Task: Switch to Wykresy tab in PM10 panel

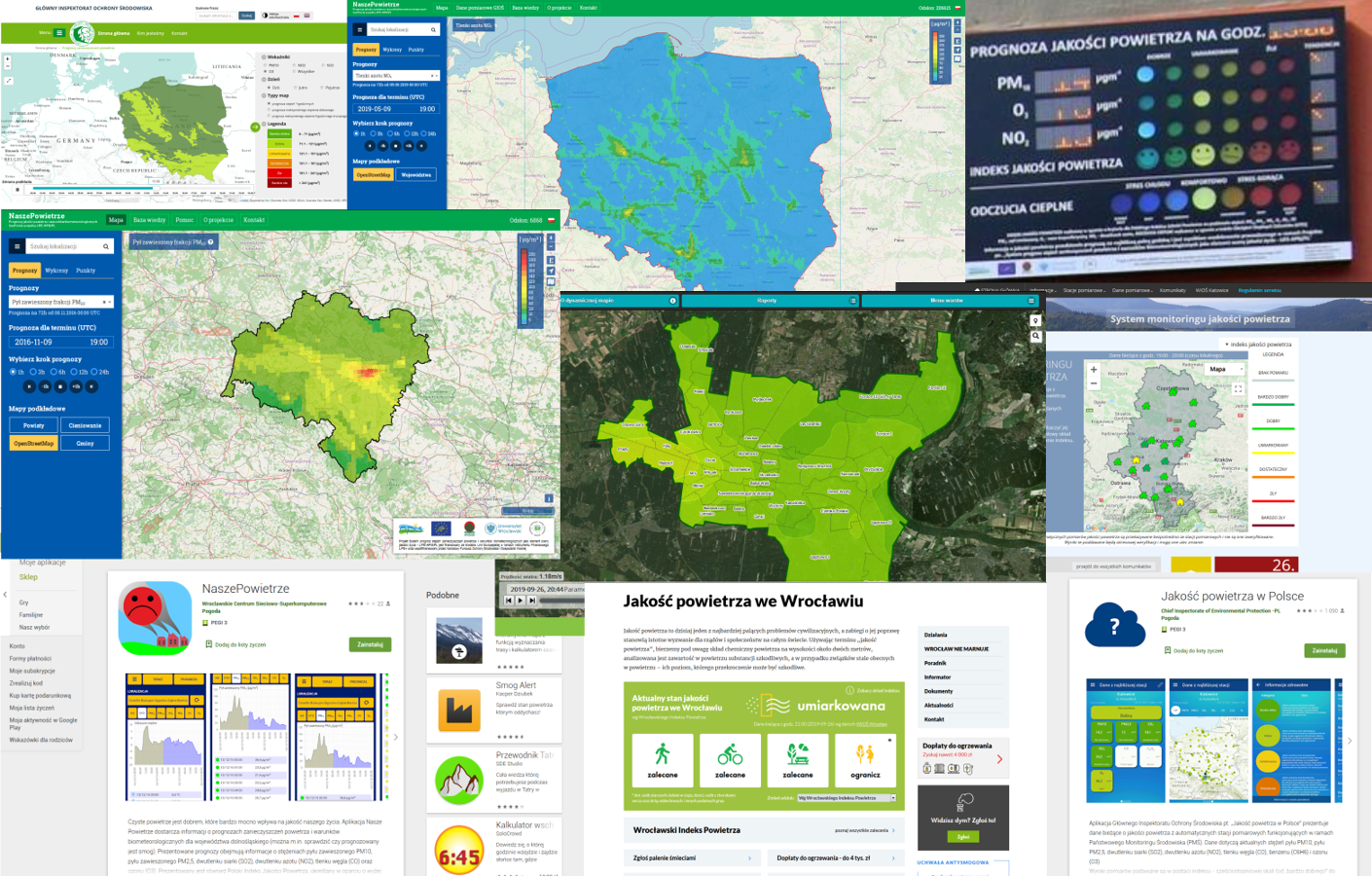Action: [x=56, y=271]
